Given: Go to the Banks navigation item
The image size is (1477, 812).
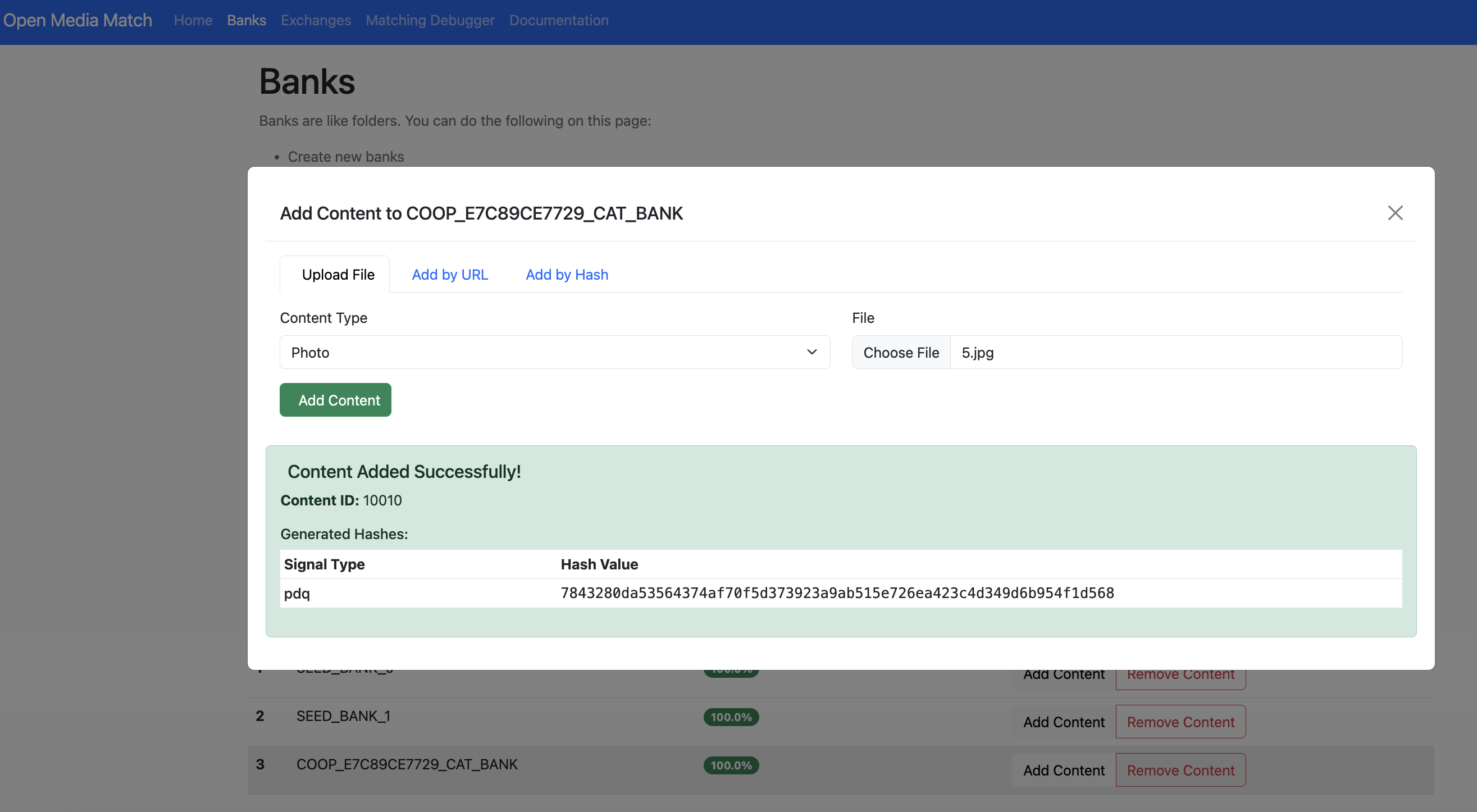Looking at the screenshot, I should point(247,20).
